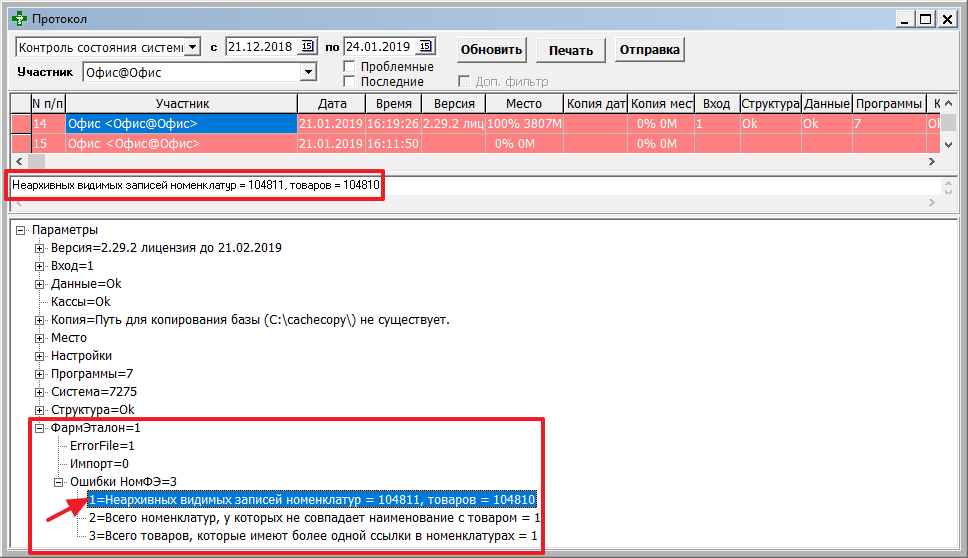This screenshot has height=558, width=968.
Task: Enable the Проблемные checkbox
Action: point(350,66)
